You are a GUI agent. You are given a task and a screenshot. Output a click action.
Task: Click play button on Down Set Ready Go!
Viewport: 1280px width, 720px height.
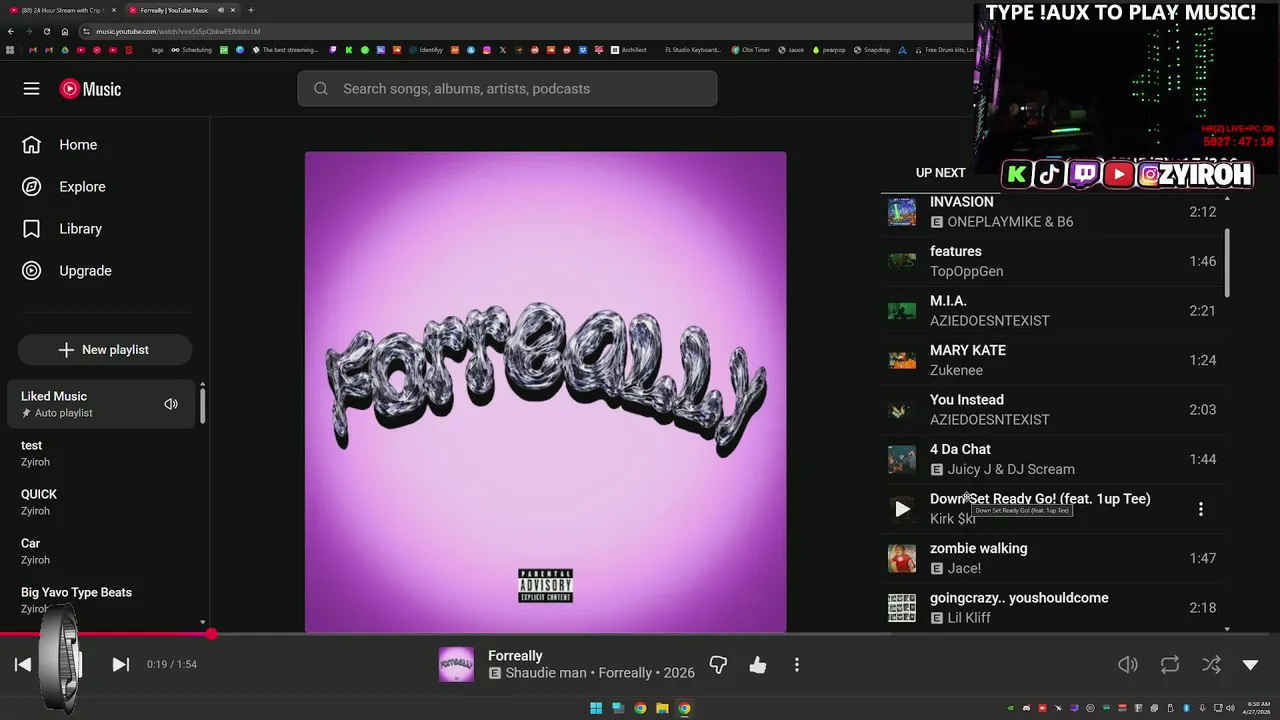pyautogui.click(x=902, y=509)
